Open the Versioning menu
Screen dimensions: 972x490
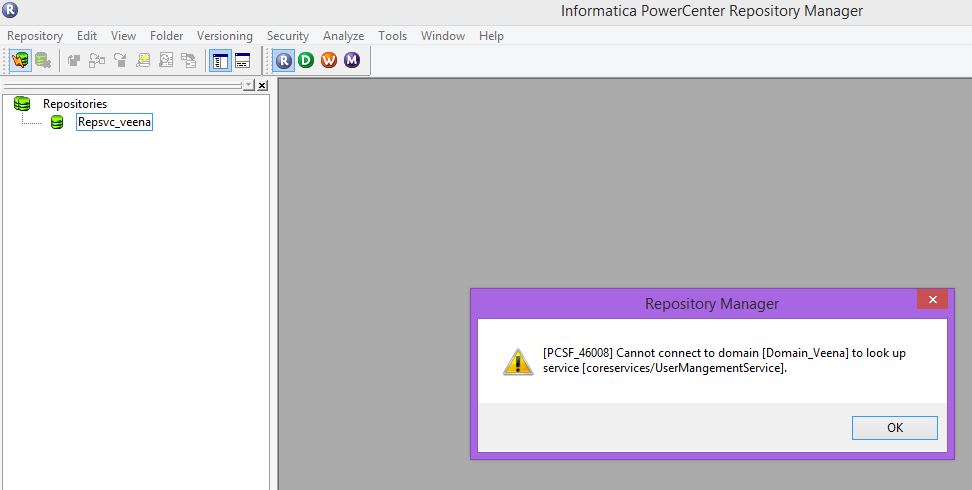pos(225,36)
